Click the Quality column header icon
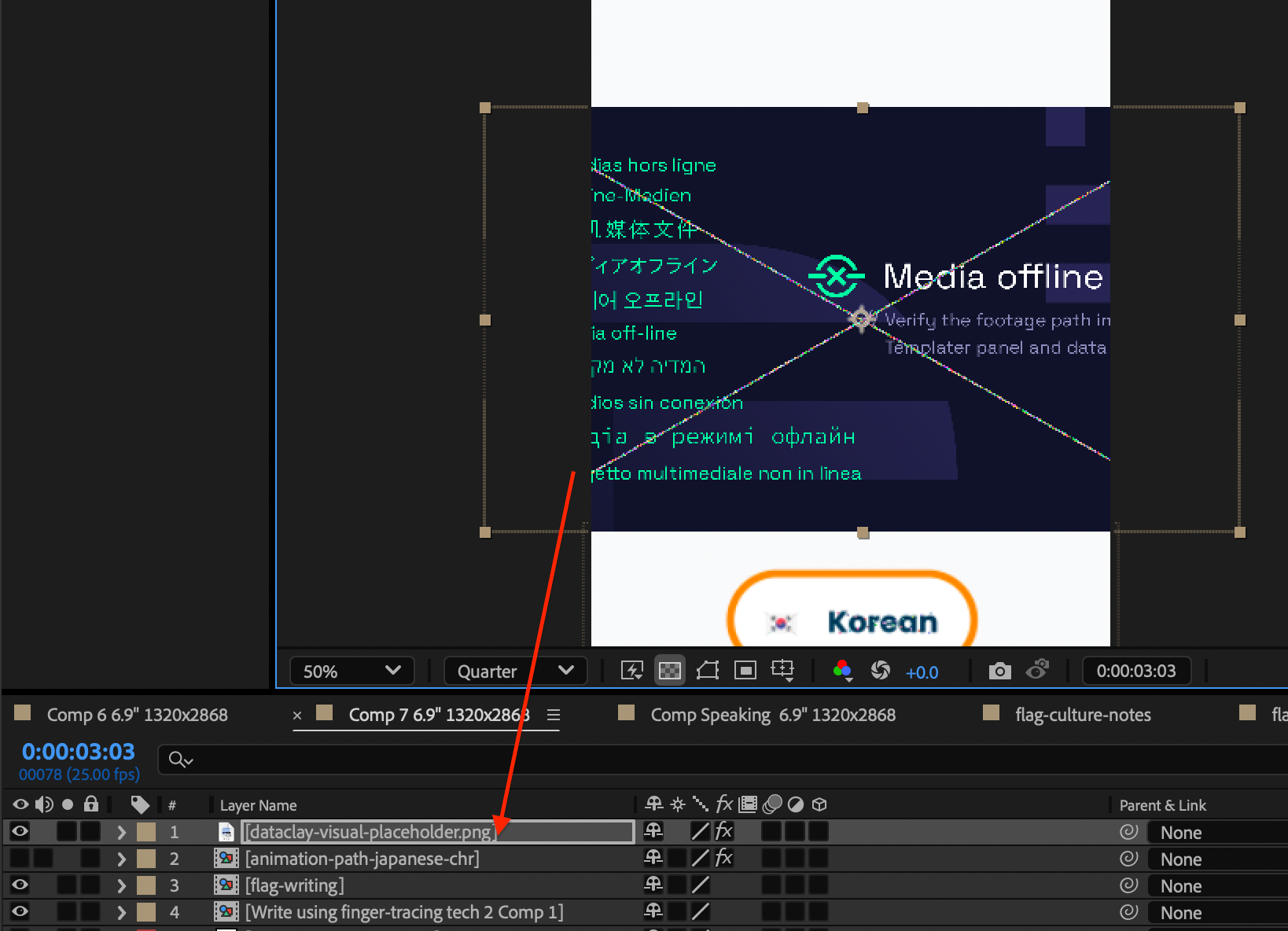Screen dimensions: 1288x931 (700, 804)
